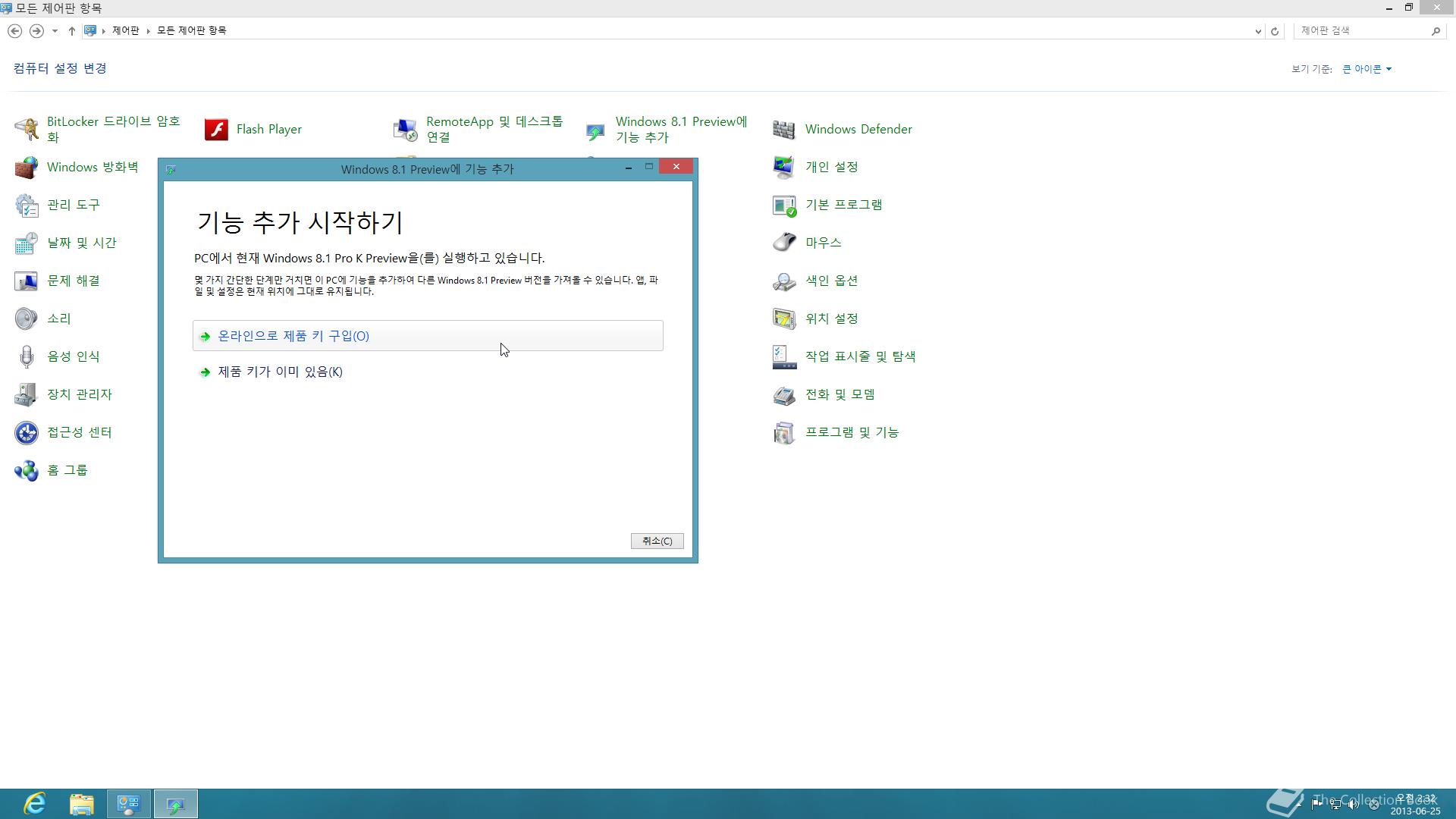Minimize the add features dialog
The height and width of the screenshot is (819, 1456).
point(628,167)
